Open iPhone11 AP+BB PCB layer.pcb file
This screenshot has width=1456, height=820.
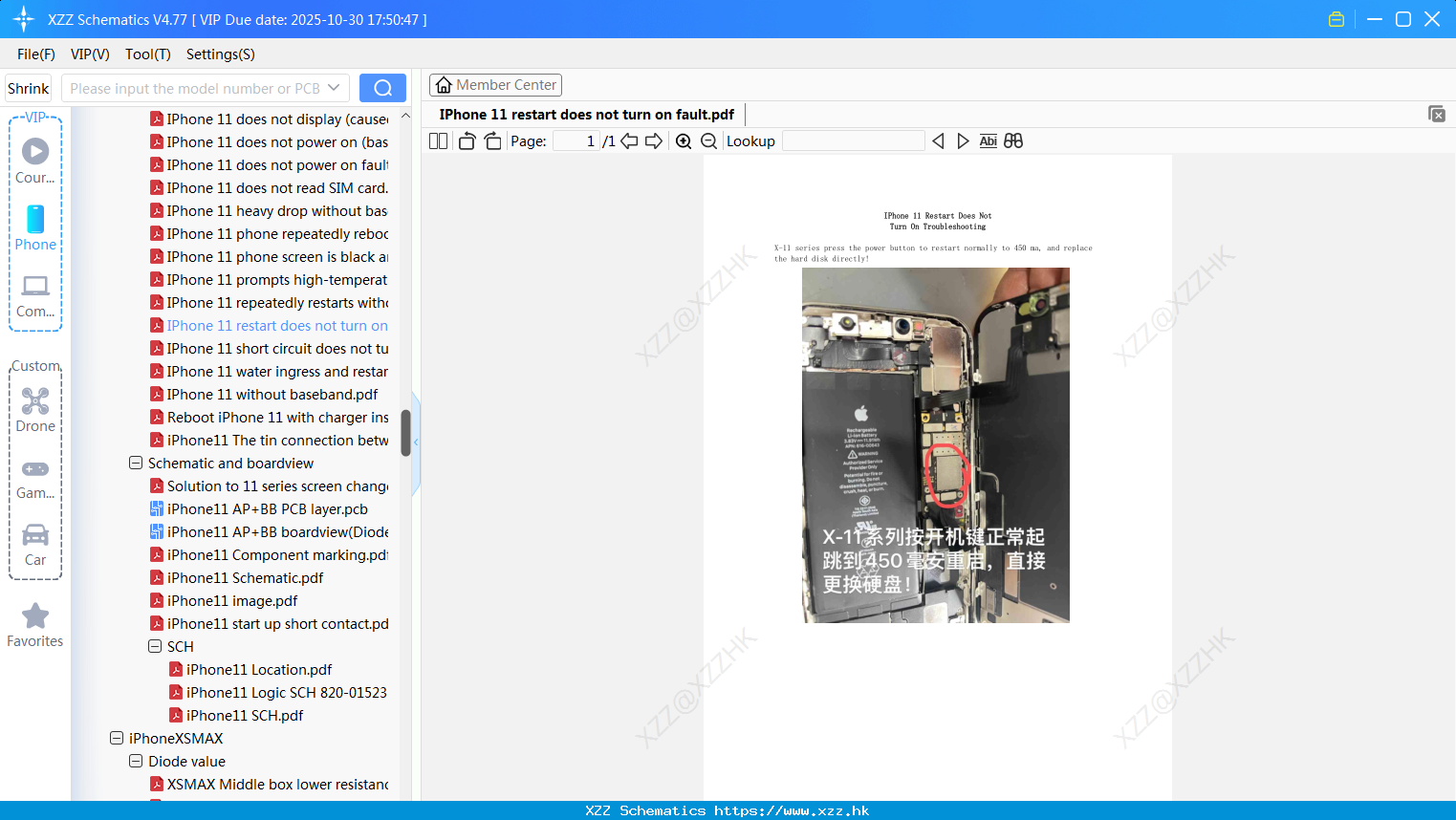pos(268,509)
